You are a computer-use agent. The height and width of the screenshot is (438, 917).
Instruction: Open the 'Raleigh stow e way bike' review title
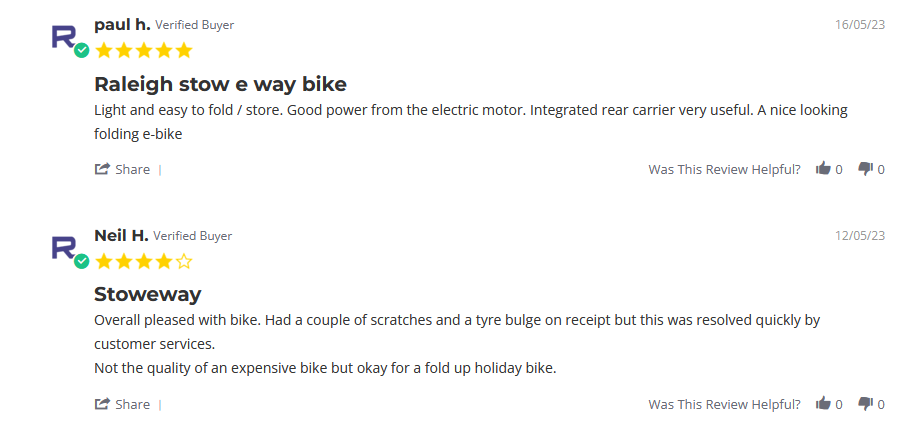click(220, 83)
